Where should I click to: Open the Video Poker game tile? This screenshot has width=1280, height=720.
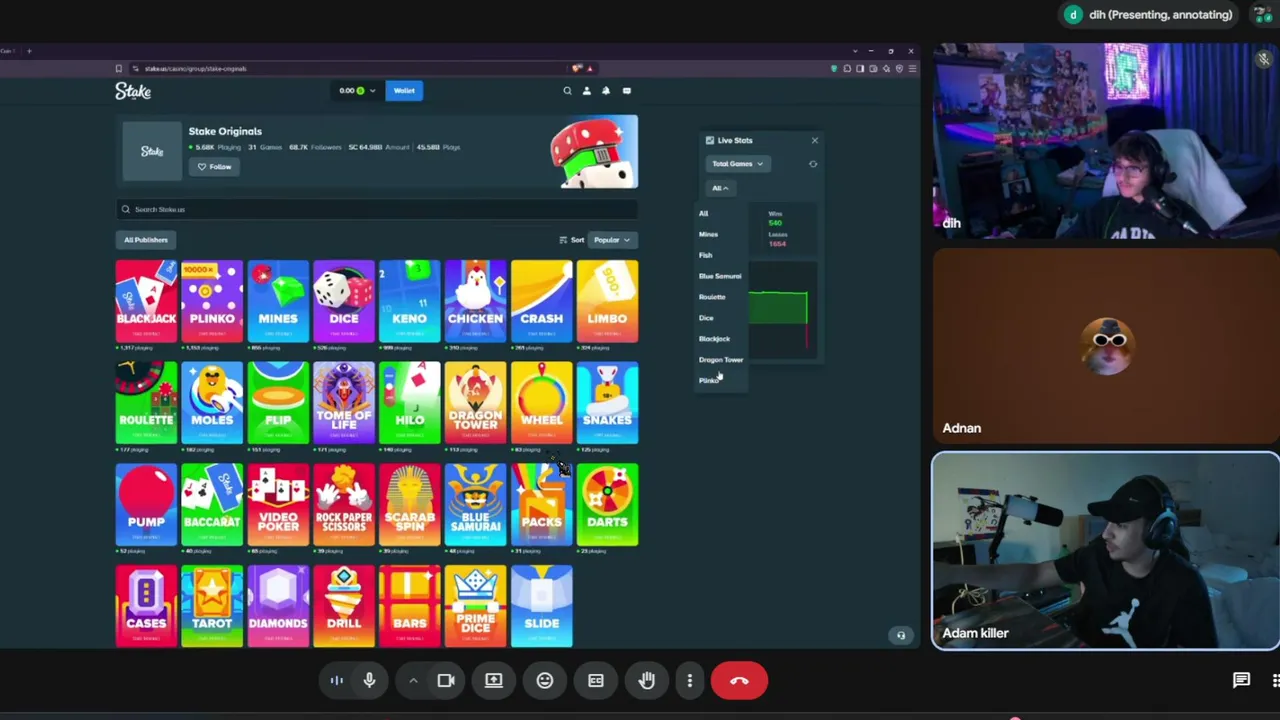pyautogui.click(x=278, y=505)
